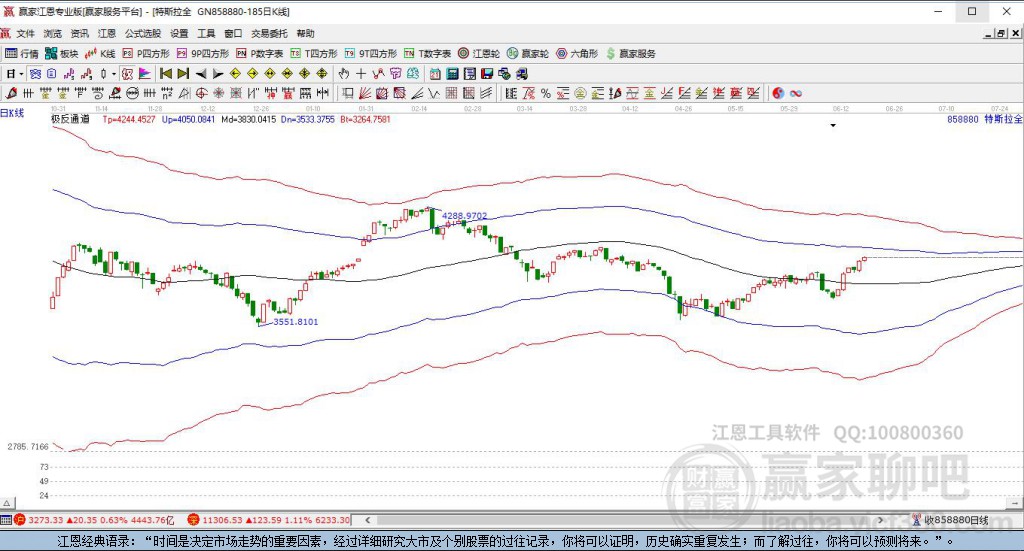
Task: Open the 9P四方形 tool
Action: point(202,54)
